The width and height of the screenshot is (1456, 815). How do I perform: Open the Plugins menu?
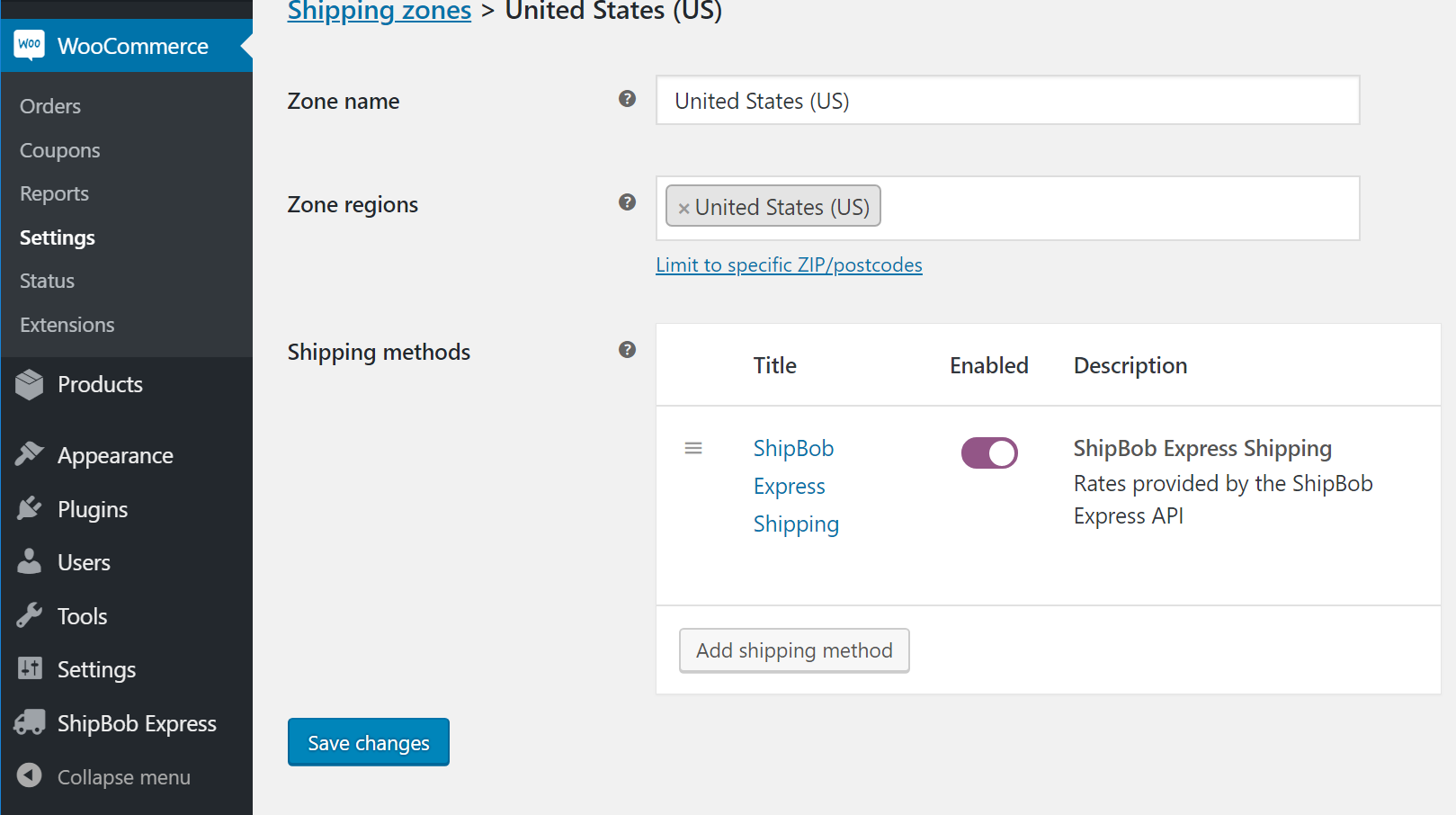pyautogui.click(x=93, y=509)
